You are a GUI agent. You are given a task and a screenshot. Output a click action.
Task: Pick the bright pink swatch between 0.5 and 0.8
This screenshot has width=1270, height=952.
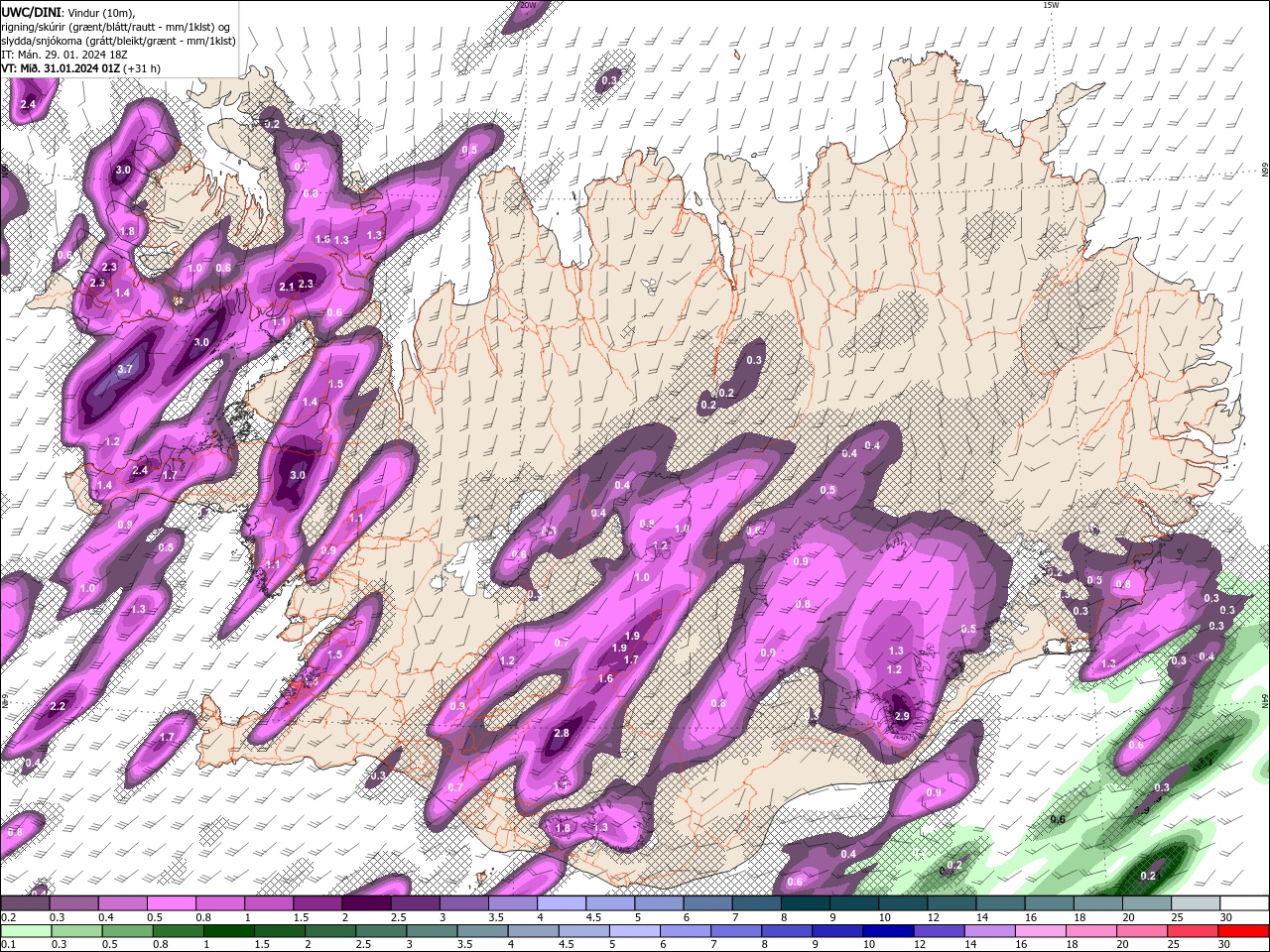click(x=171, y=903)
